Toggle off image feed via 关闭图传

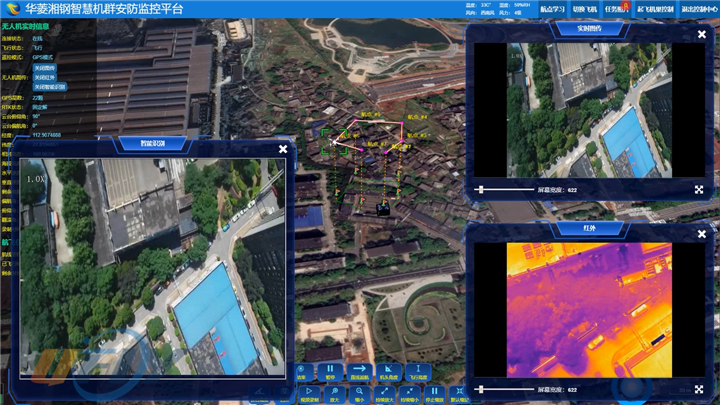(45, 68)
